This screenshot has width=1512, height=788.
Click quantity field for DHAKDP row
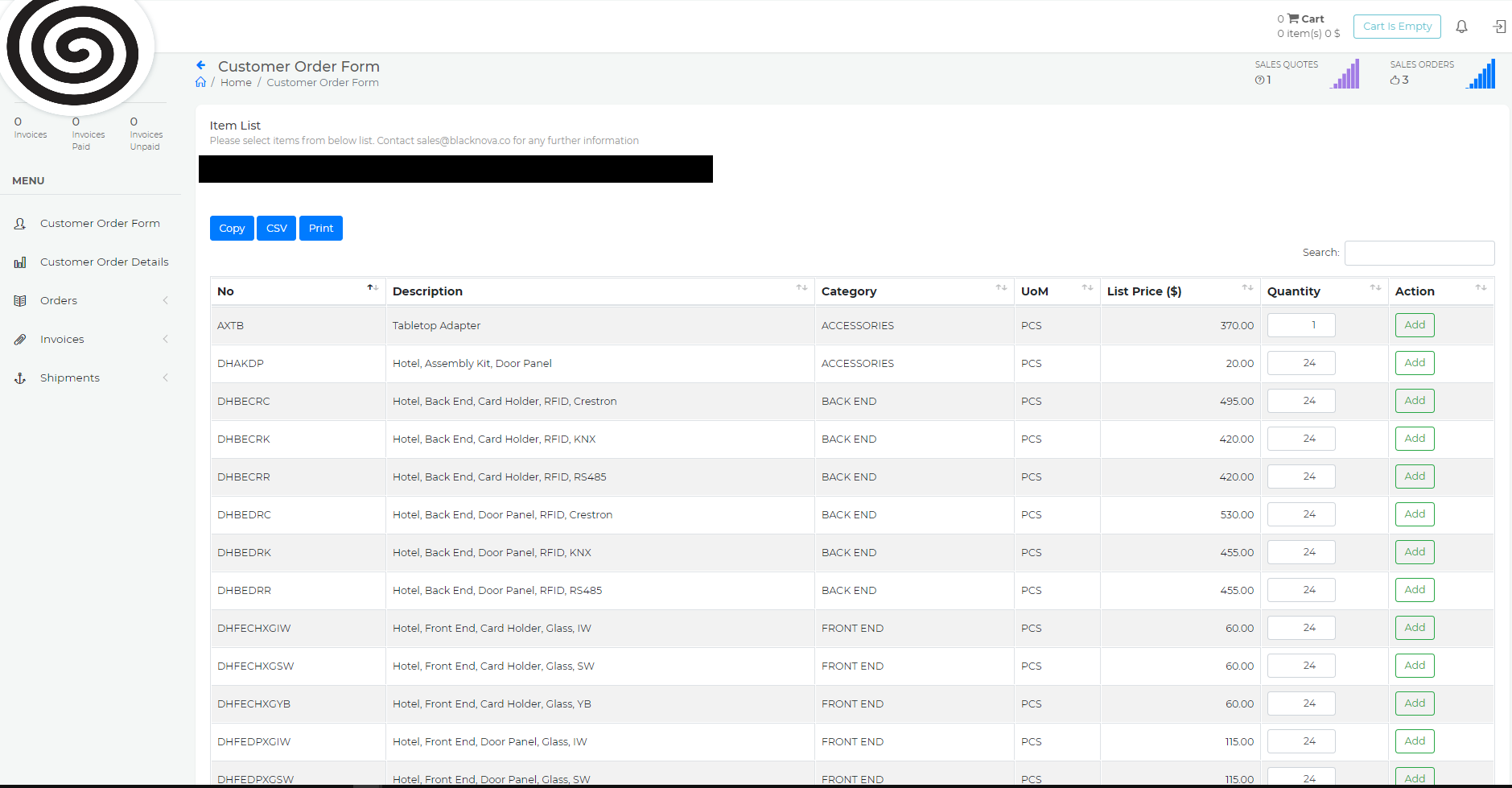[x=1300, y=363]
